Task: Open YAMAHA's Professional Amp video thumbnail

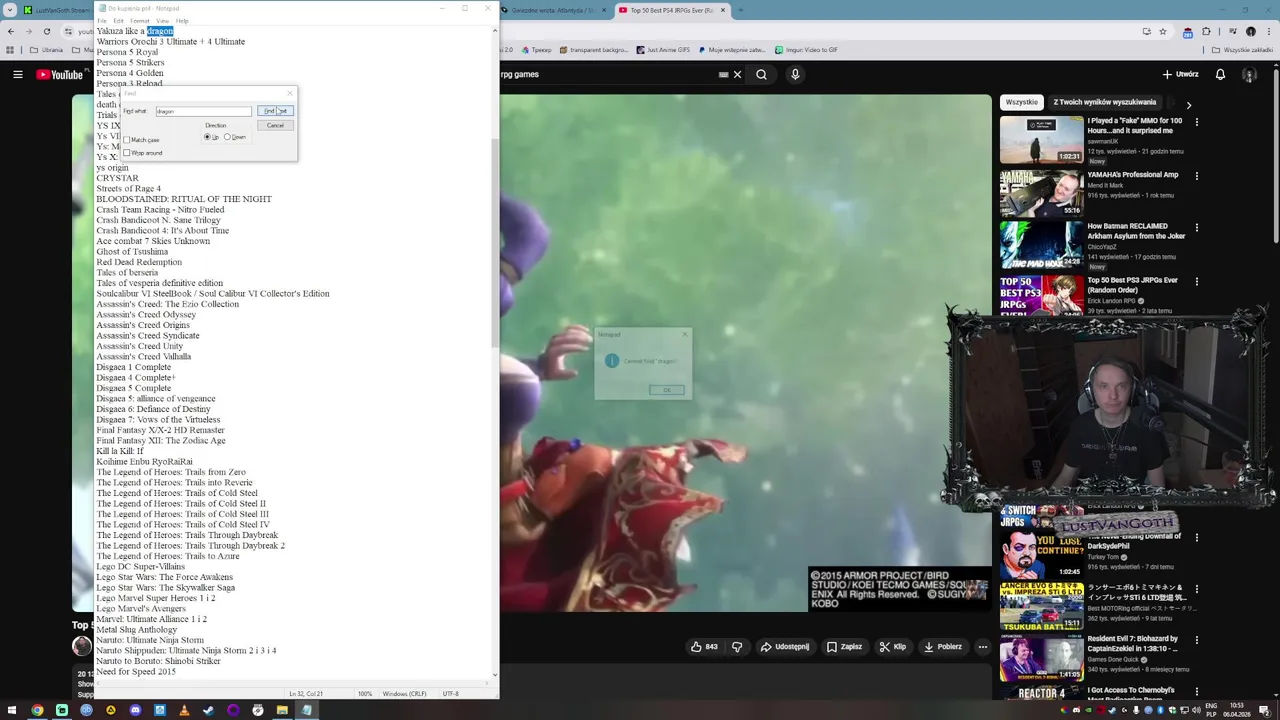Action: tap(1041, 192)
